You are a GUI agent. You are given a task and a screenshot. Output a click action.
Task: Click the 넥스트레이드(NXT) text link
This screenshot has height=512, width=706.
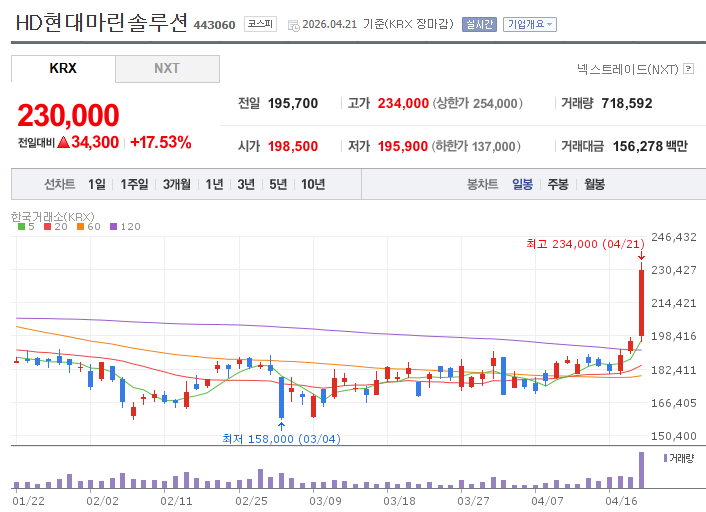(628, 69)
